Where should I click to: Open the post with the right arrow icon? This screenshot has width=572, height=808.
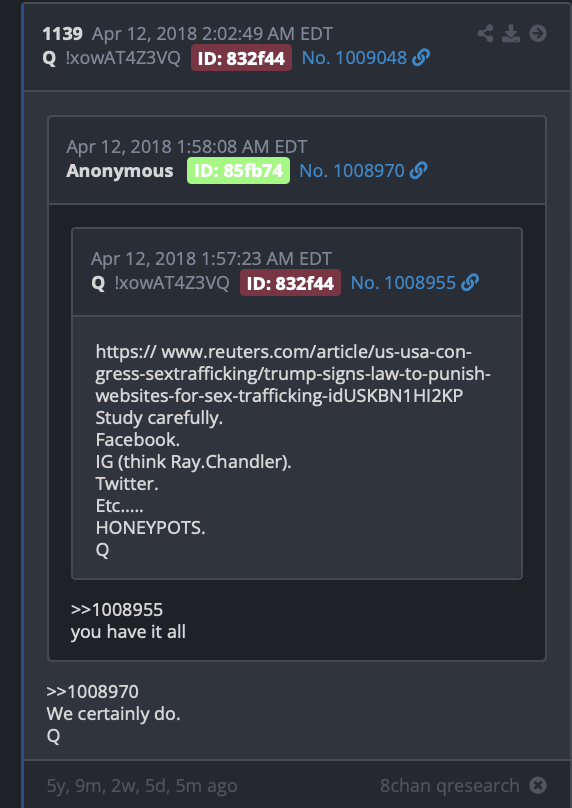pos(538,33)
